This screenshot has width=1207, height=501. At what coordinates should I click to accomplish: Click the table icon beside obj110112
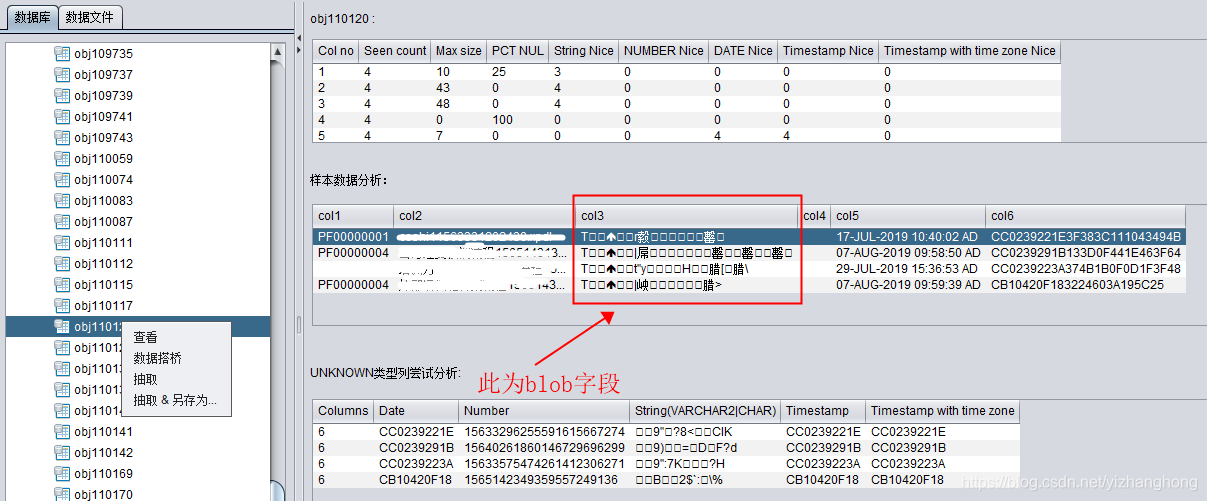click(x=61, y=264)
